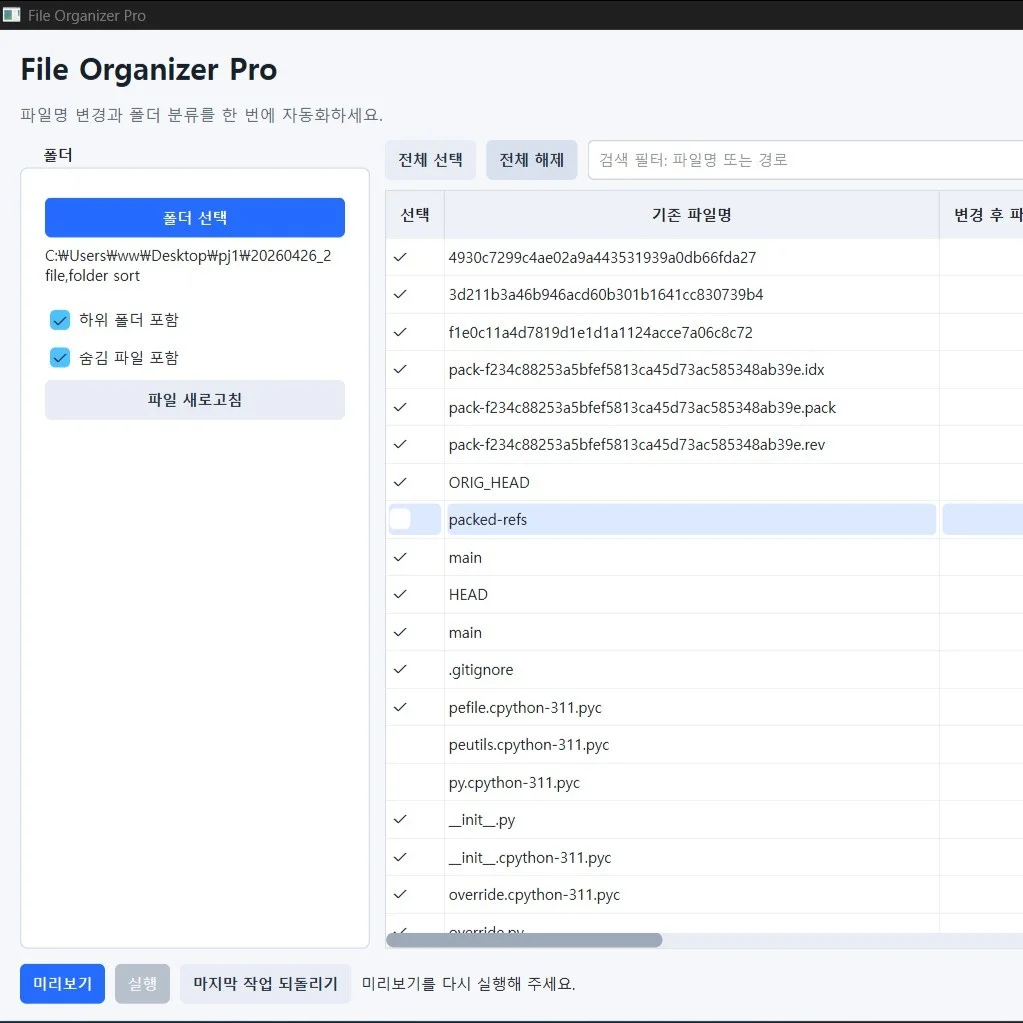Uncheck the pack .idx file row
The image size is (1023, 1023).
coord(400,369)
